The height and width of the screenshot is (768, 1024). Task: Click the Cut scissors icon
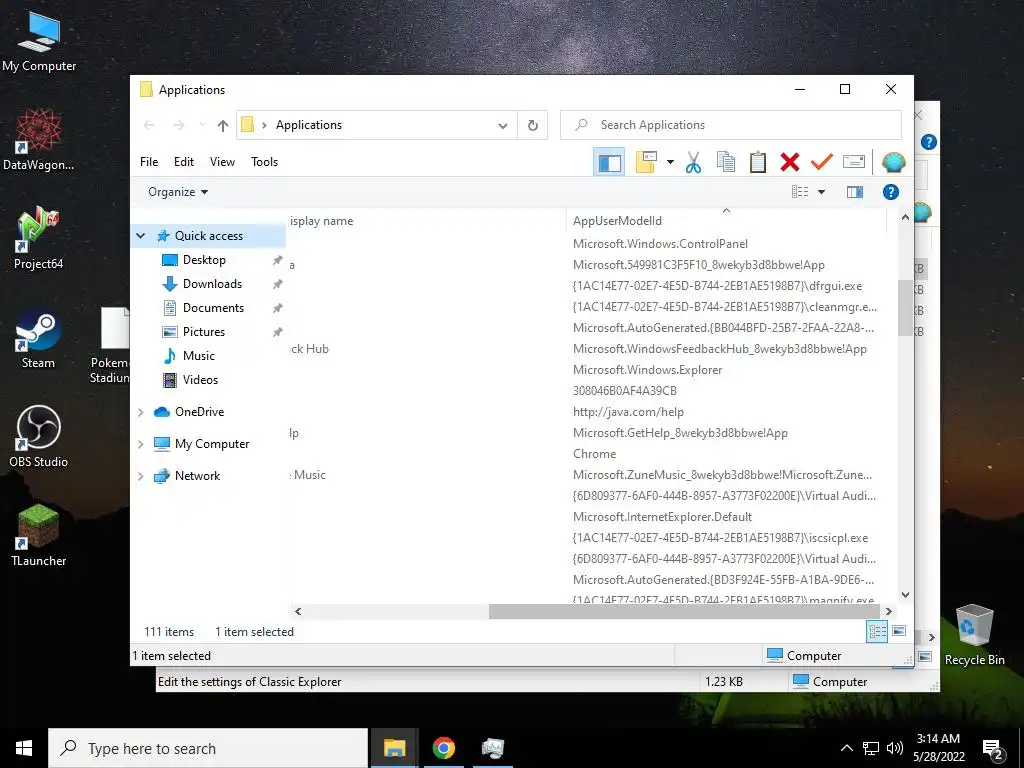point(694,162)
